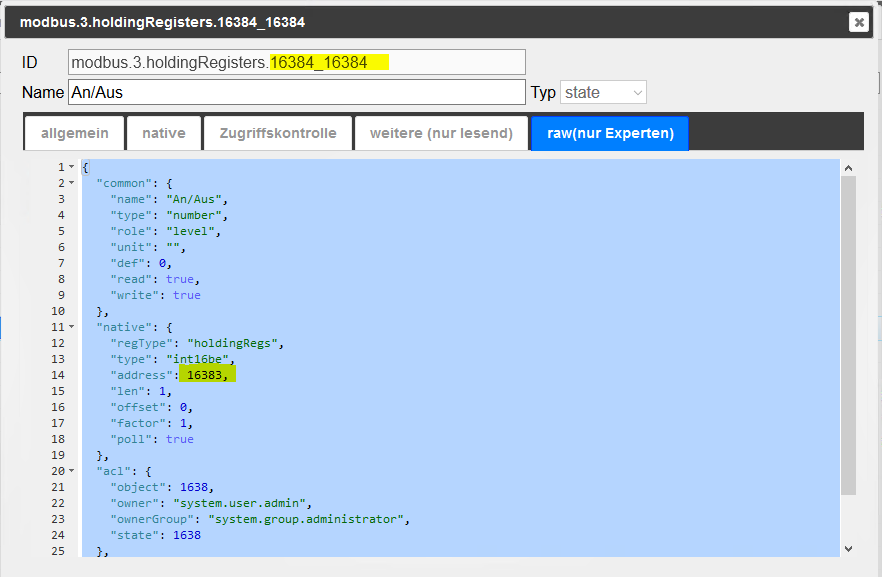Viewport: 882px width, 577px height.
Task: Open the Zugriffskontrolle tab
Action: coord(278,133)
